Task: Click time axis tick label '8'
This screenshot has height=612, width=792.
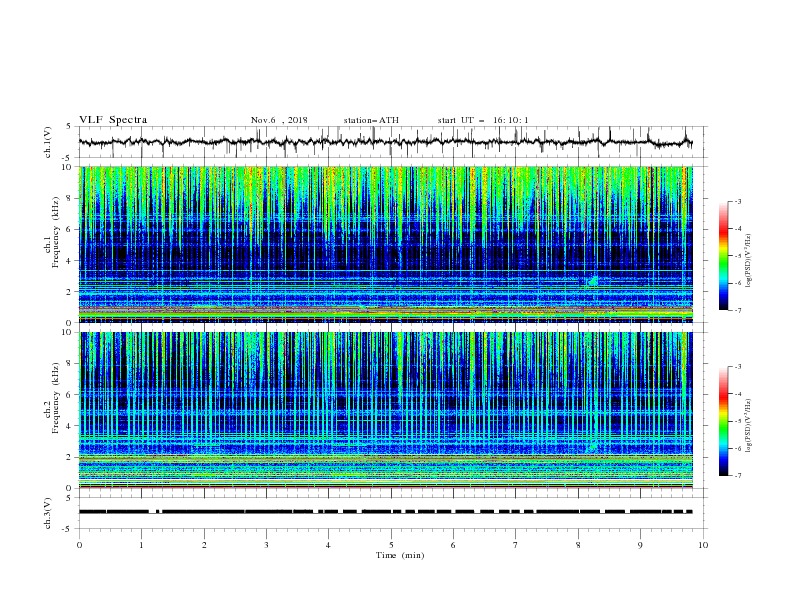Action: (578, 545)
